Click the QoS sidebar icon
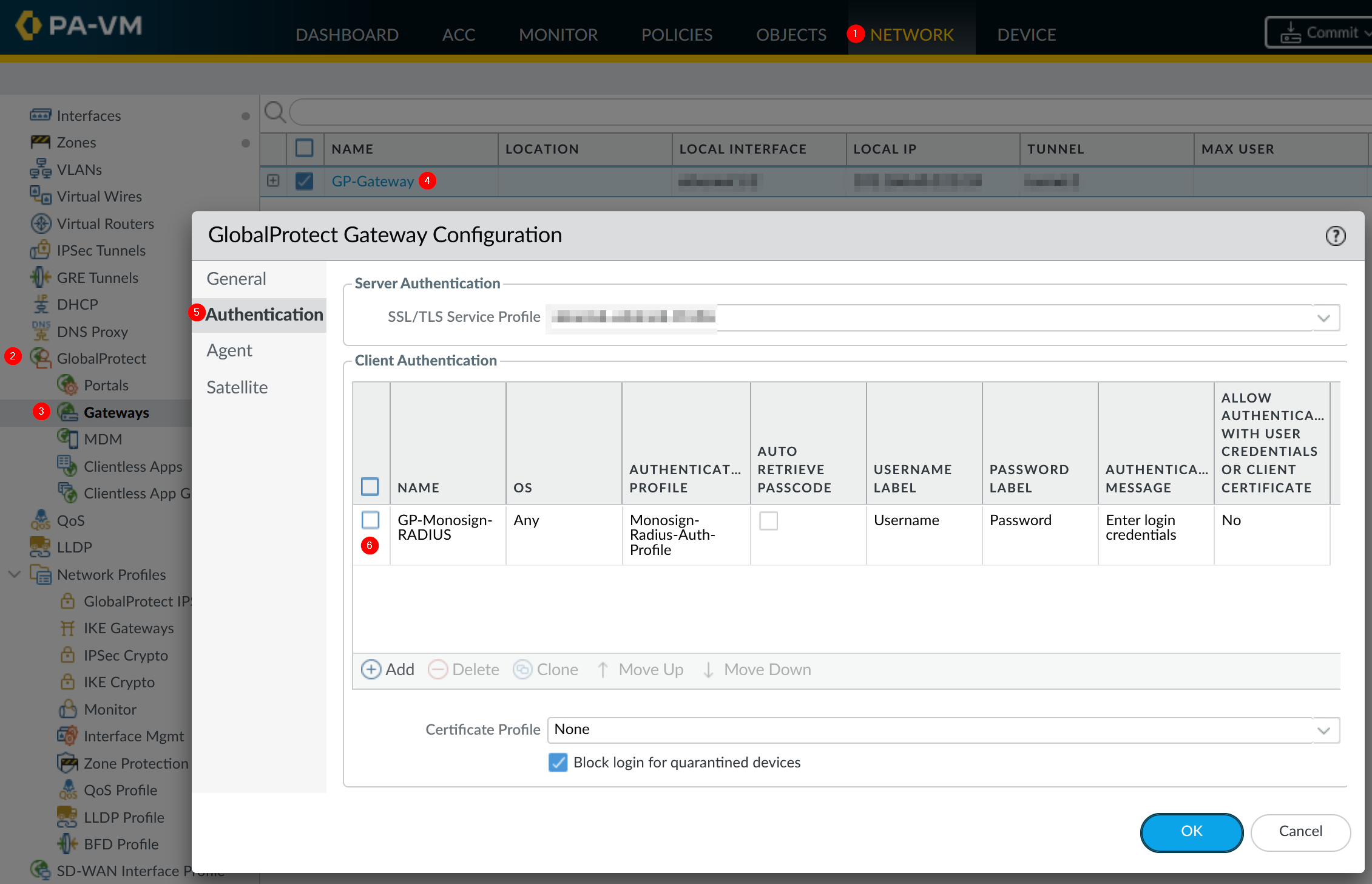The height and width of the screenshot is (884, 1372). point(40,520)
